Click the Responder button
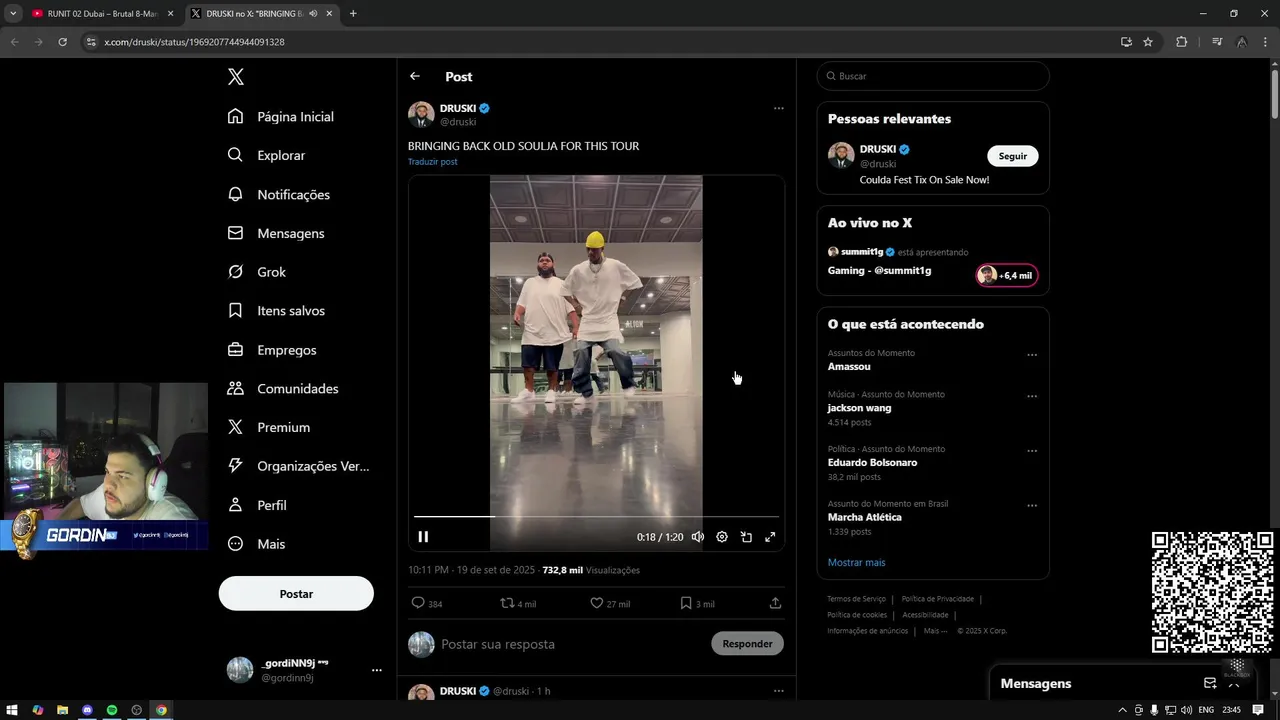 (747, 644)
